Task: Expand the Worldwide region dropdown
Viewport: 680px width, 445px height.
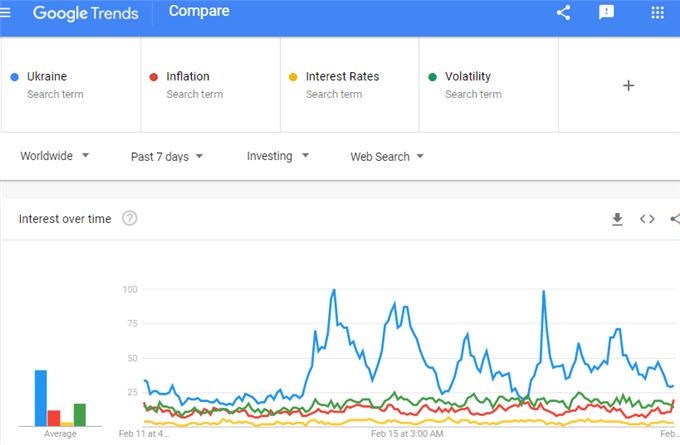Action: 55,156
